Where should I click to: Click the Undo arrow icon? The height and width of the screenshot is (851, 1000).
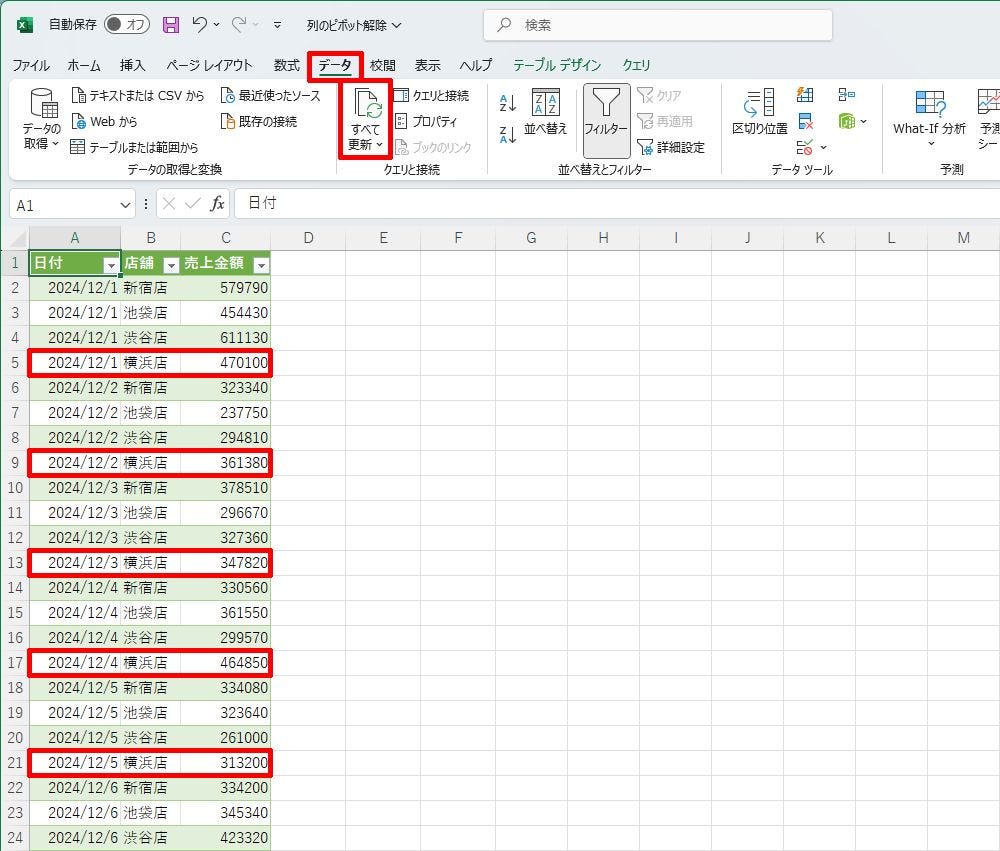[x=200, y=24]
